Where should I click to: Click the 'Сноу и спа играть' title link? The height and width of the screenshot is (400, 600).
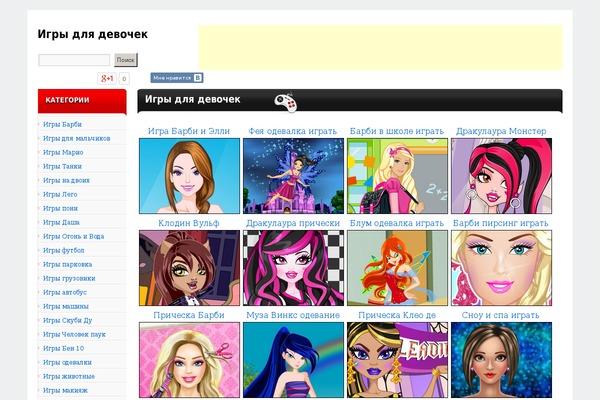[501, 315]
